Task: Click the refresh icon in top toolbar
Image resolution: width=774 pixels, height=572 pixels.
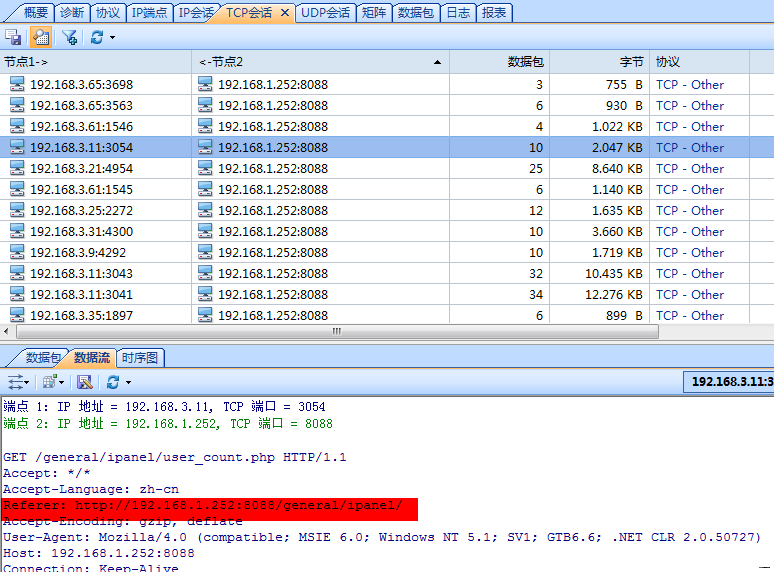Action: coord(97,38)
